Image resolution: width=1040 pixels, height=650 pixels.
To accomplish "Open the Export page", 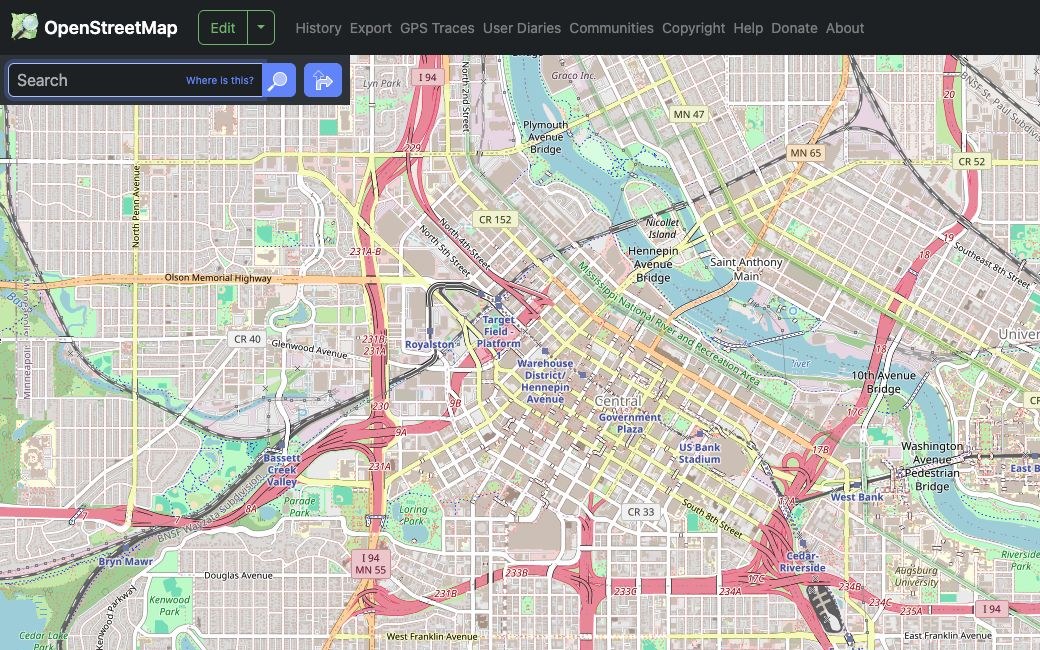I will (x=371, y=28).
